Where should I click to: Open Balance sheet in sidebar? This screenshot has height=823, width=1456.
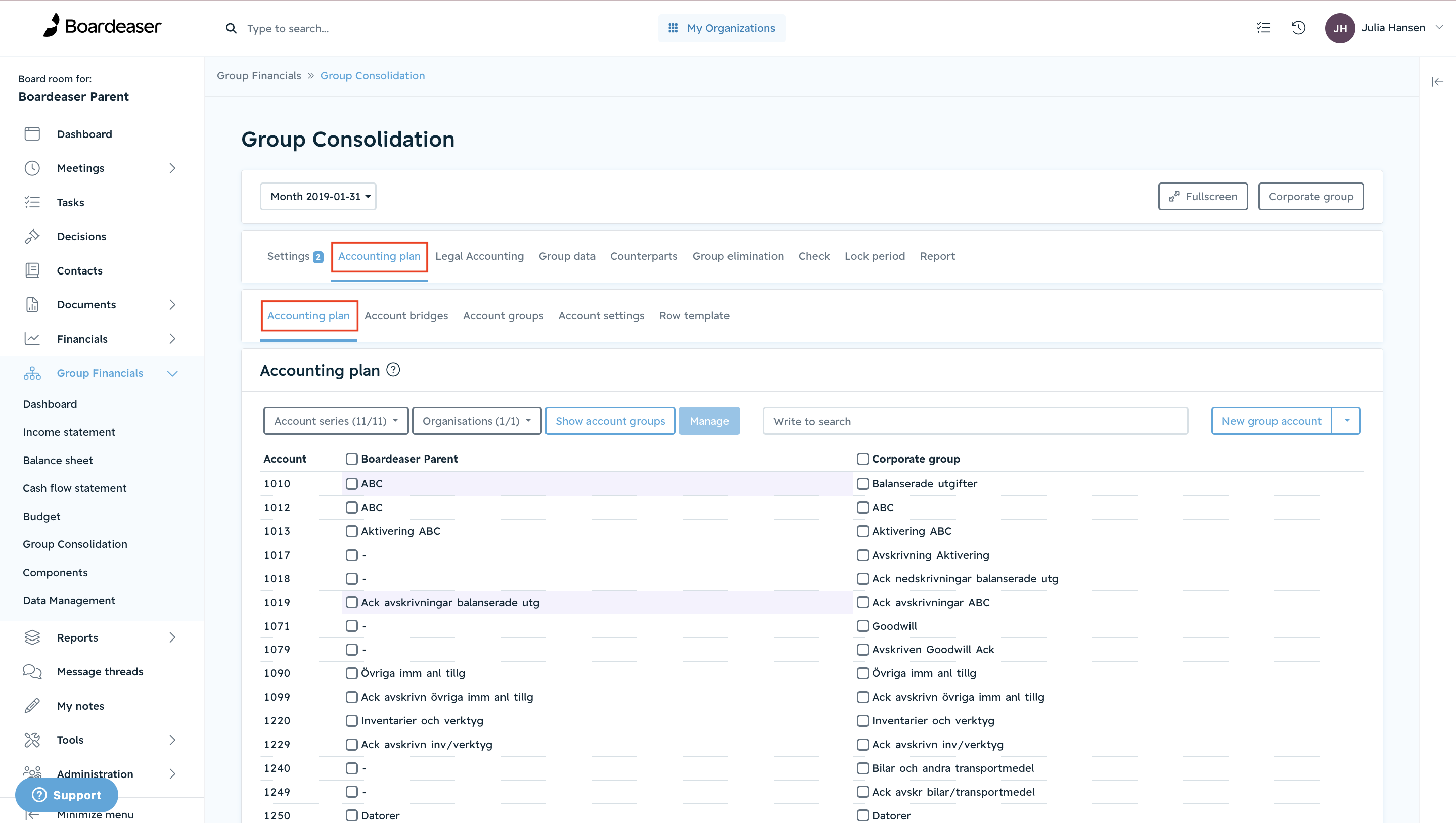click(58, 460)
